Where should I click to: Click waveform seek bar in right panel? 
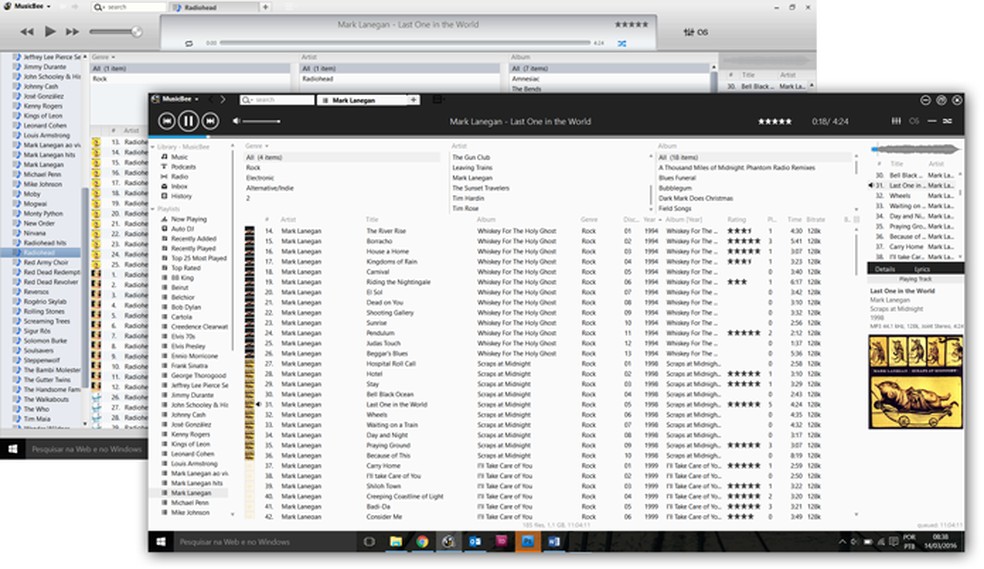[916, 149]
